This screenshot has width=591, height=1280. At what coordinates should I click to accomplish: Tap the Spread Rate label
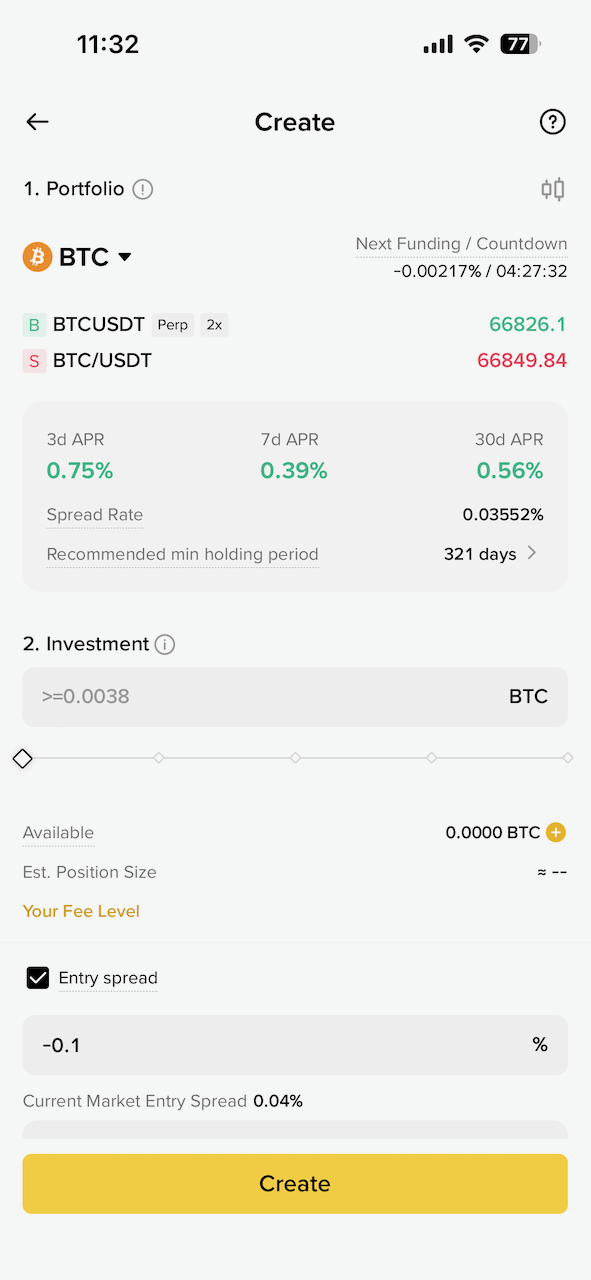pyautogui.click(x=95, y=515)
